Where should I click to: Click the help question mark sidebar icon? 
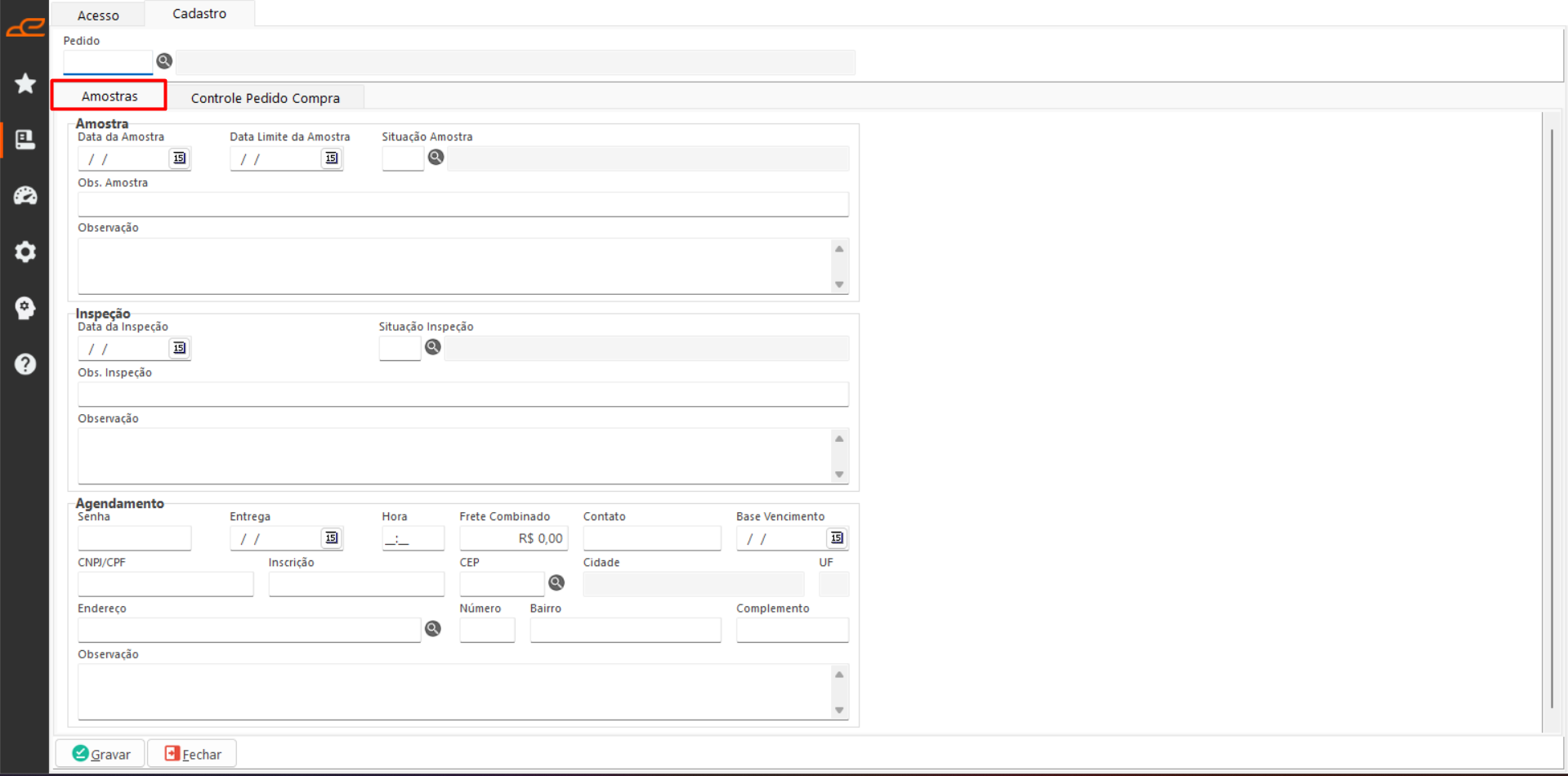25,364
